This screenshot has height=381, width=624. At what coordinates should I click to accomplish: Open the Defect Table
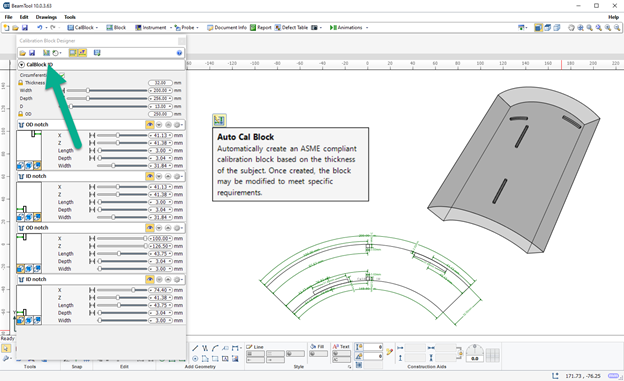point(291,27)
